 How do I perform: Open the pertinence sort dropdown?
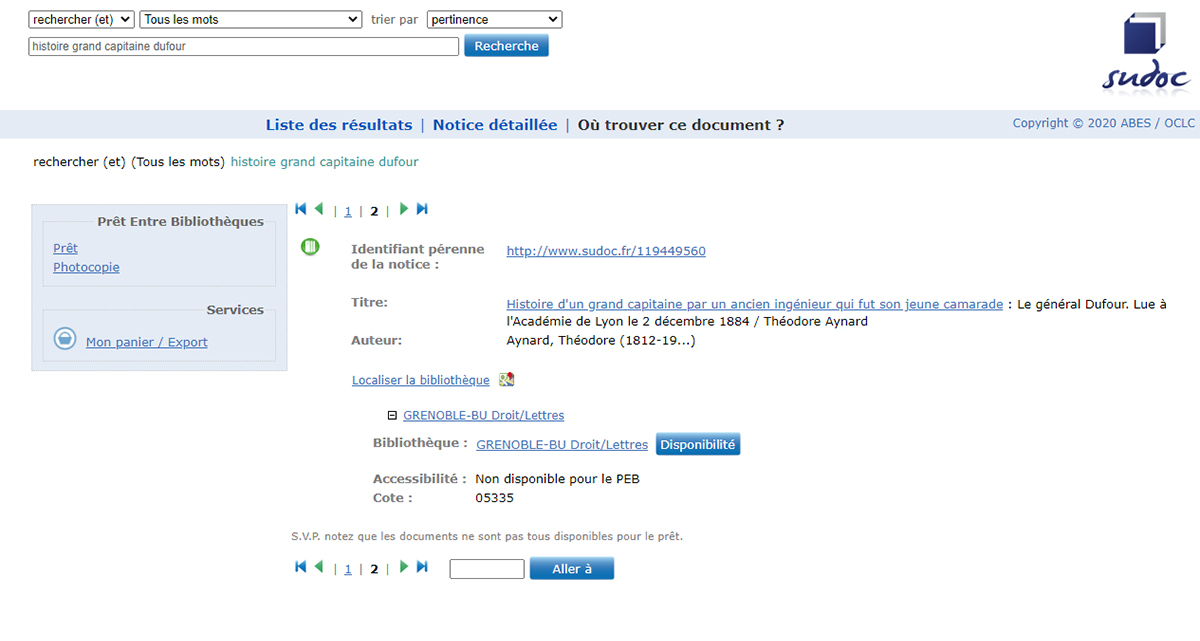click(494, 19)
